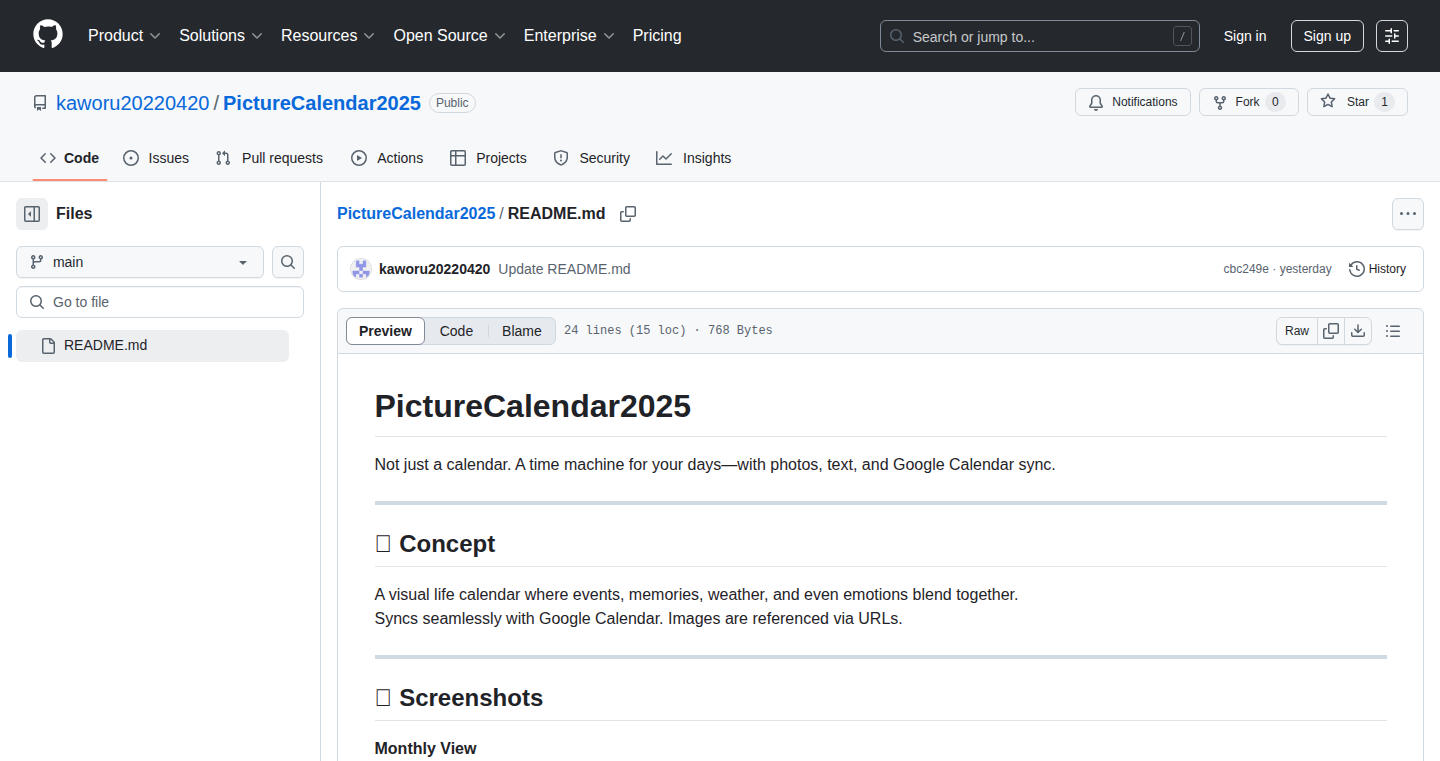1440x761 pixels.
Task: Click the Monthly View text
Action: 426,748
